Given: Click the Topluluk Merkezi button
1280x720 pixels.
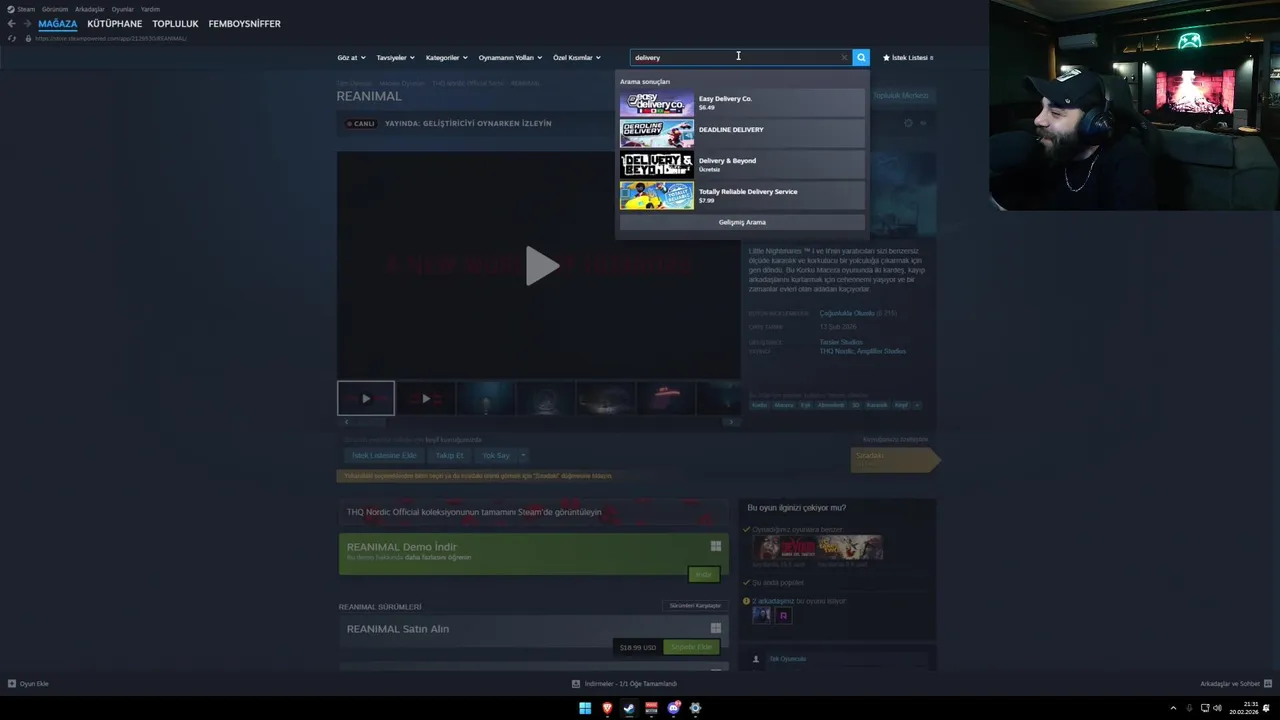Looking at the screenshot, I should (901, 96).
